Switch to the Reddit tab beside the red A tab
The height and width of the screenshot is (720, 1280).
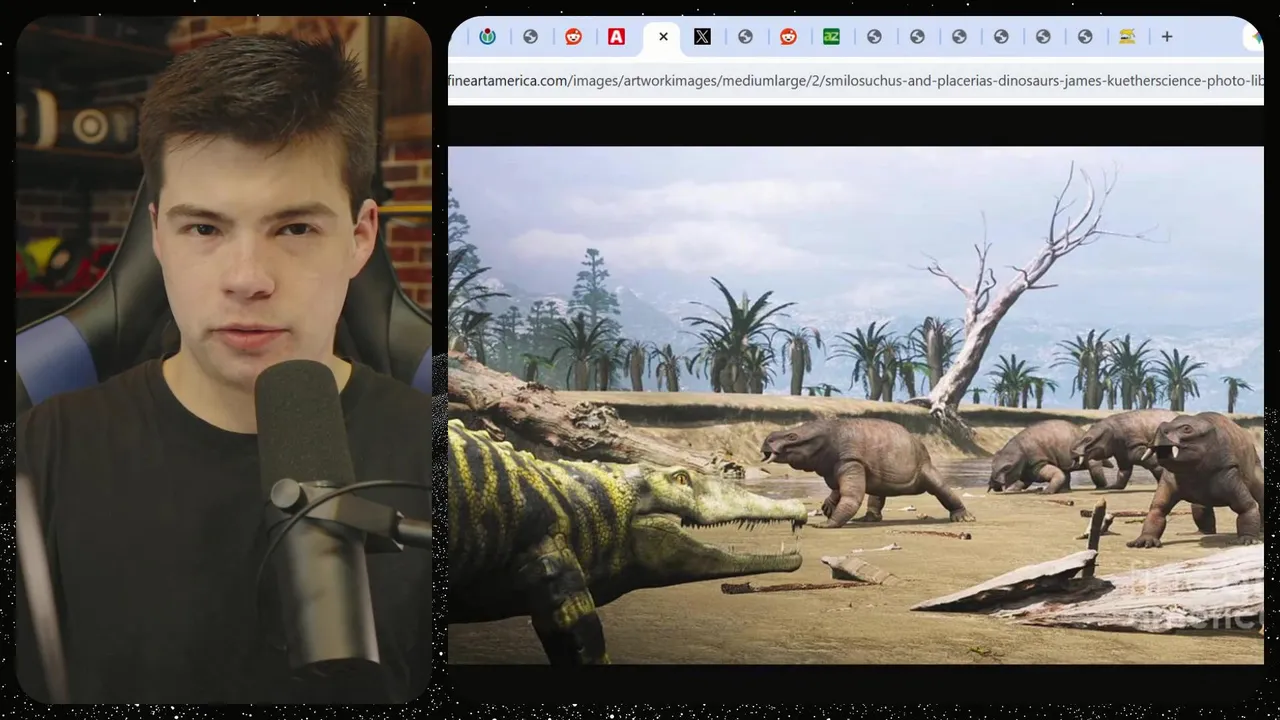coord(574,37)
